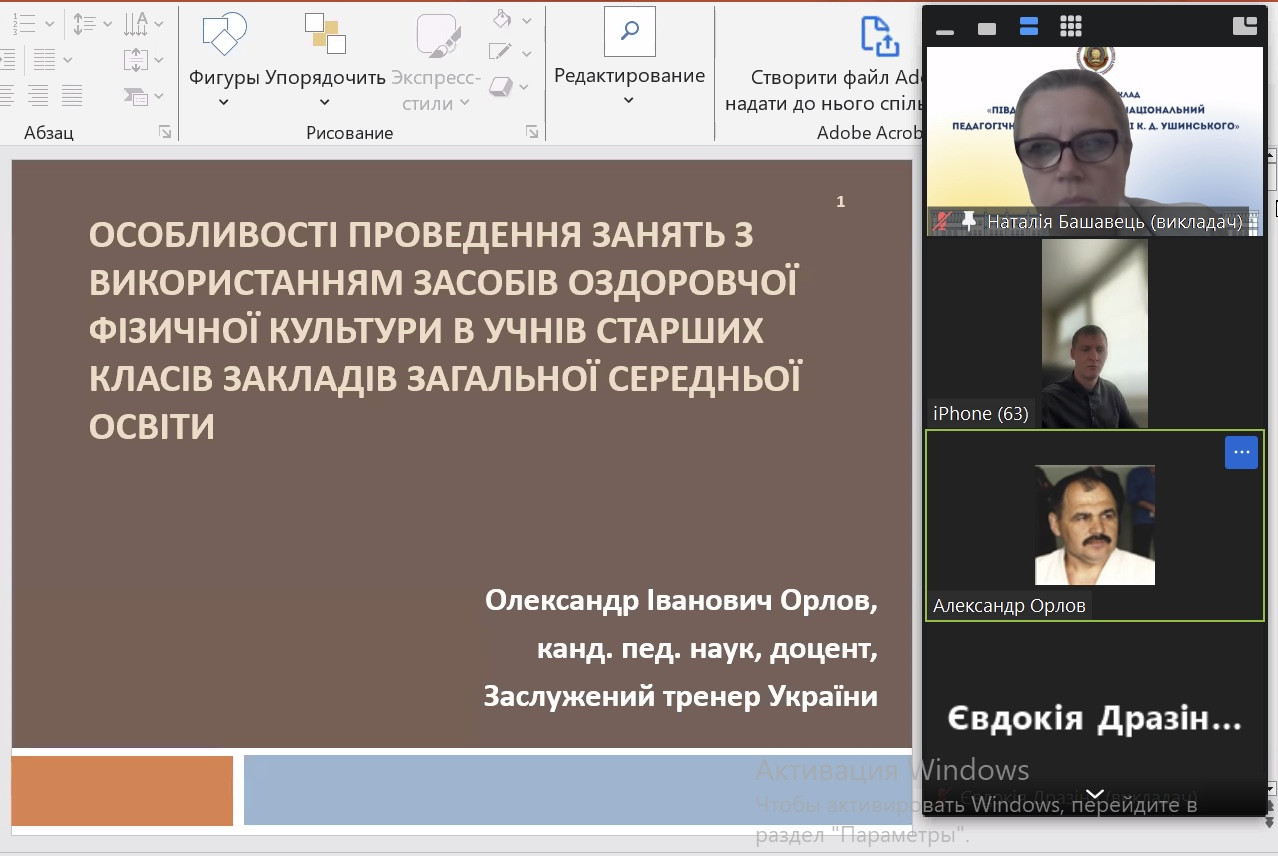Open the Рисование drawing dialog launcher
Screen dimensions: 1278x856
532,132
